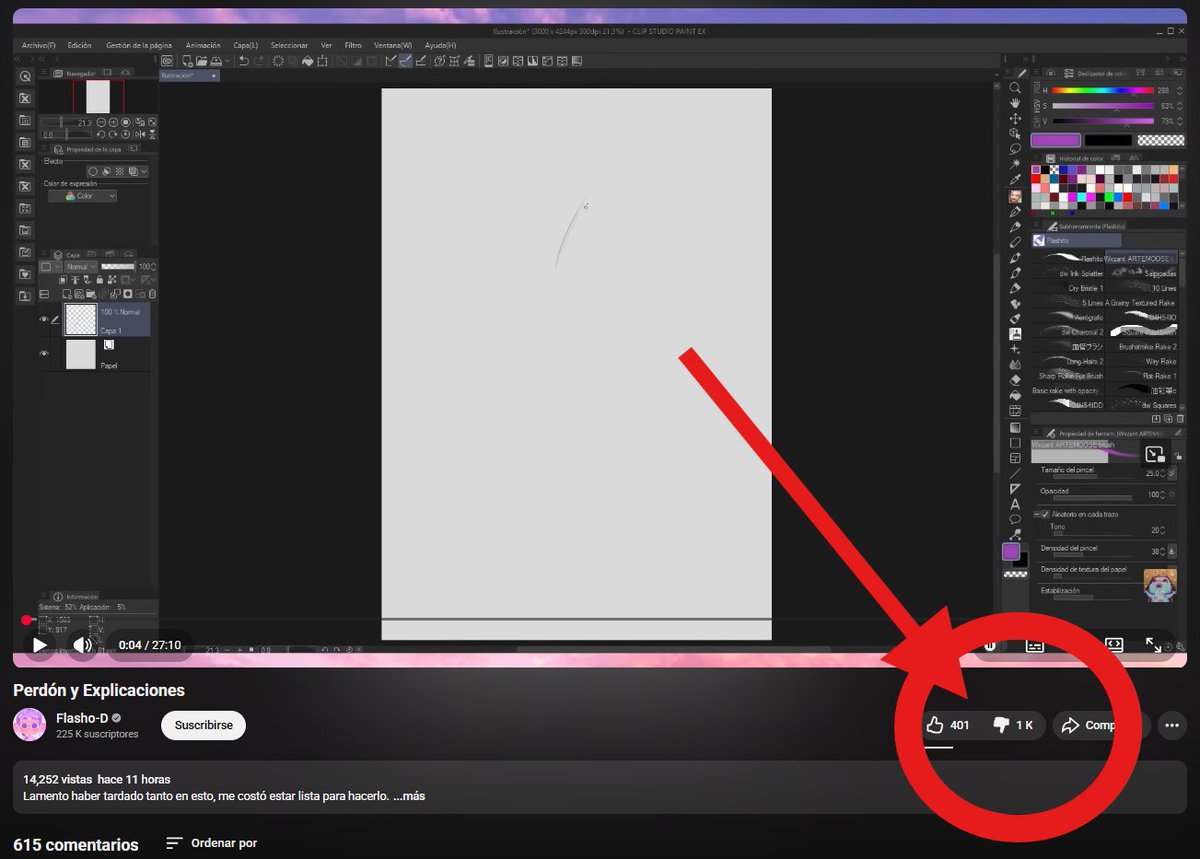Switch the player to theater mode
1200x859 pixels.
click(1113, 645)
